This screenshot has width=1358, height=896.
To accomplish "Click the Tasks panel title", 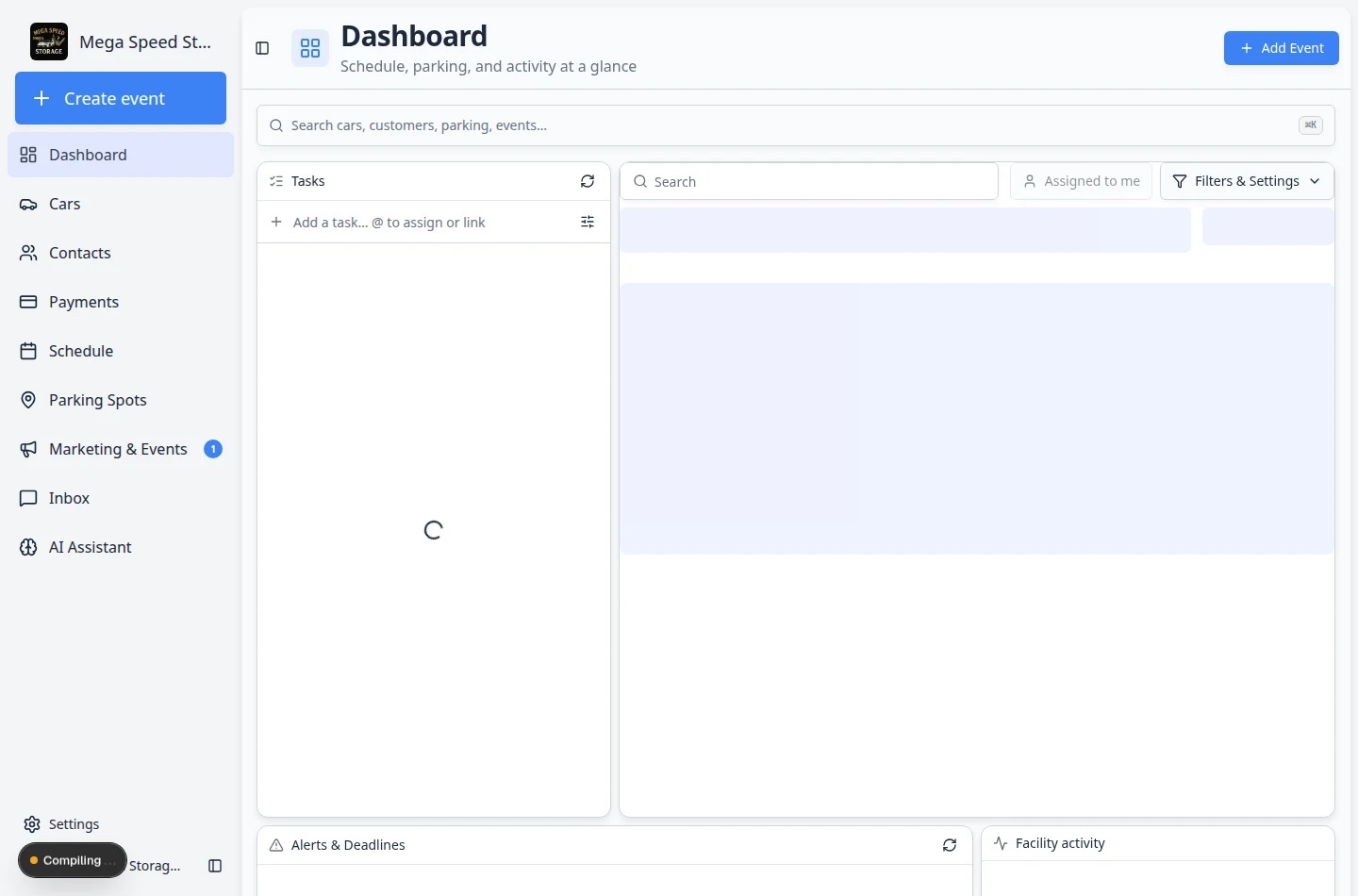I will [307, 181].
